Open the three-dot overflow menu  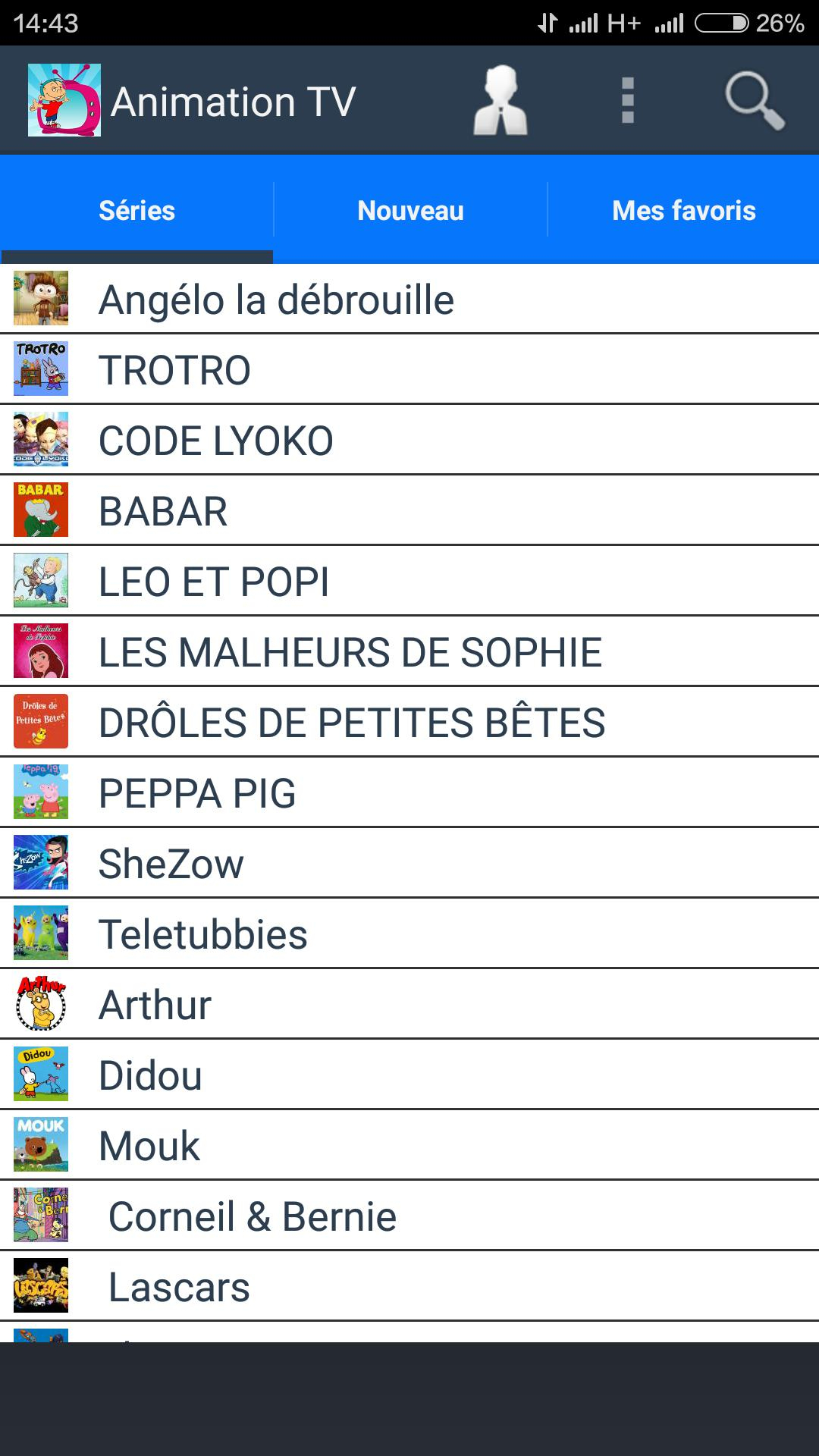627,100
